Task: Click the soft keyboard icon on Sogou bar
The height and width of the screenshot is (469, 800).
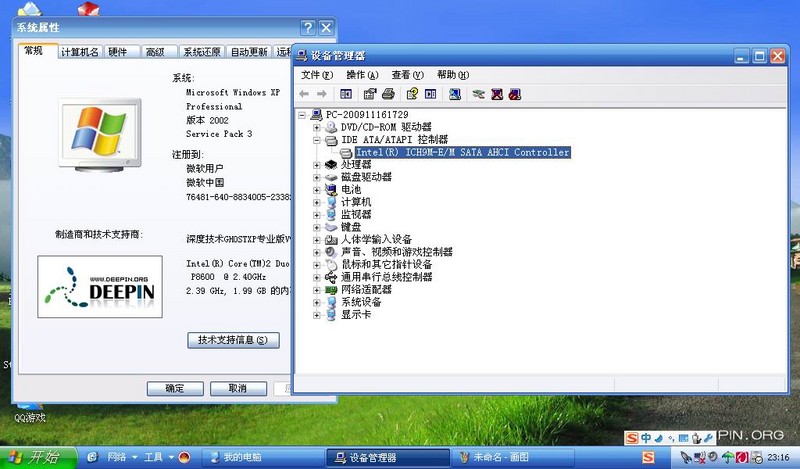Action: (x=684, y=438)
